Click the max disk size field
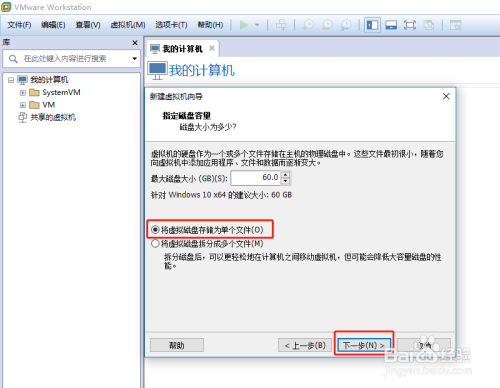This screenshot has height=388, width=500. (256, 178)
